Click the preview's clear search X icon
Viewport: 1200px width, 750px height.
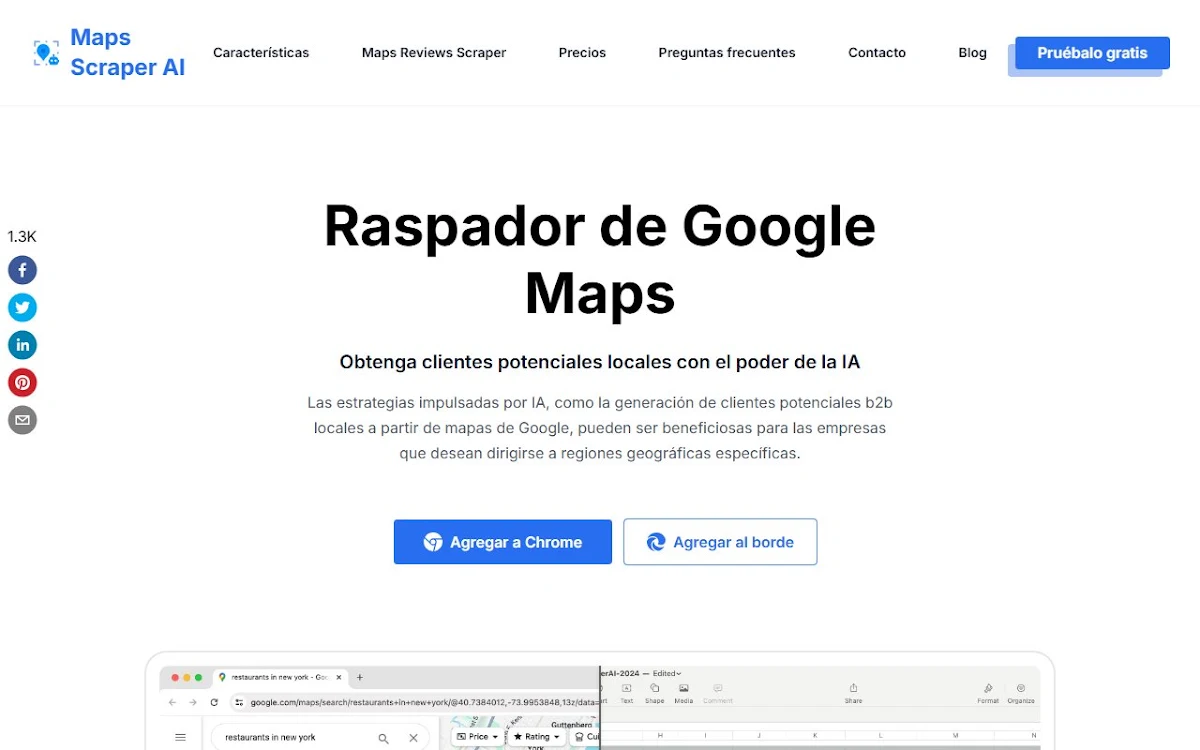coord(413,738)
